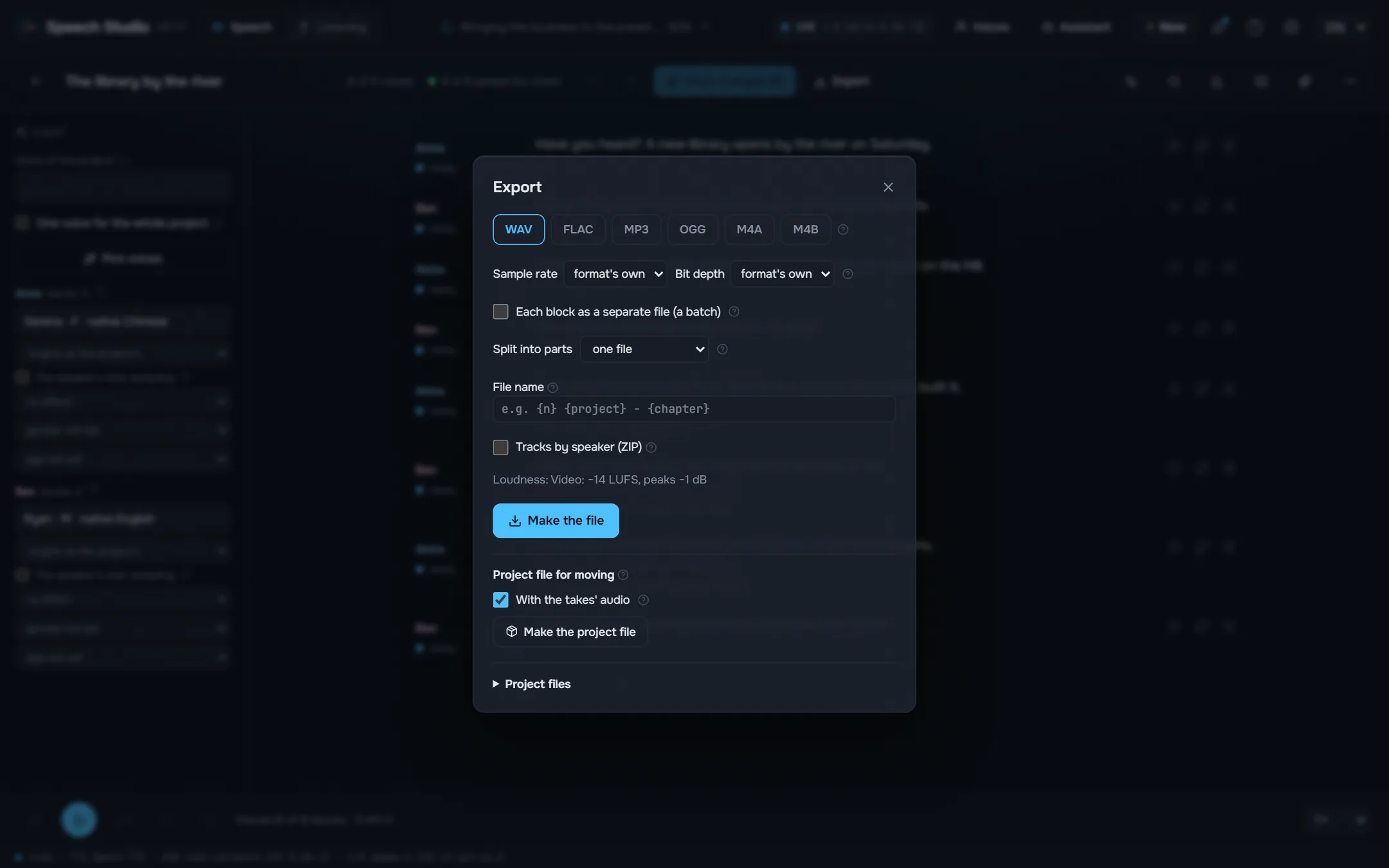Click Make the project file button
1389x868 pixels.
570,632
